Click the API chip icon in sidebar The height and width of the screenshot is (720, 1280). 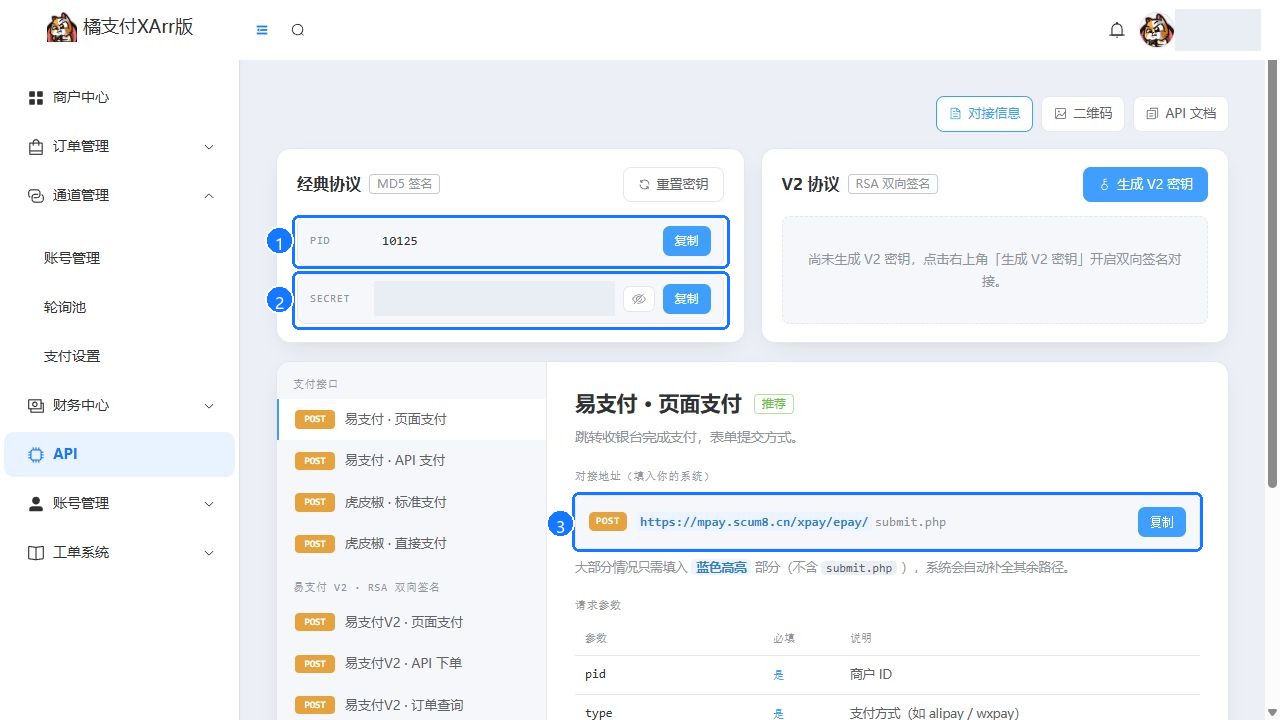pyautogui.click(x=36, y=455)
